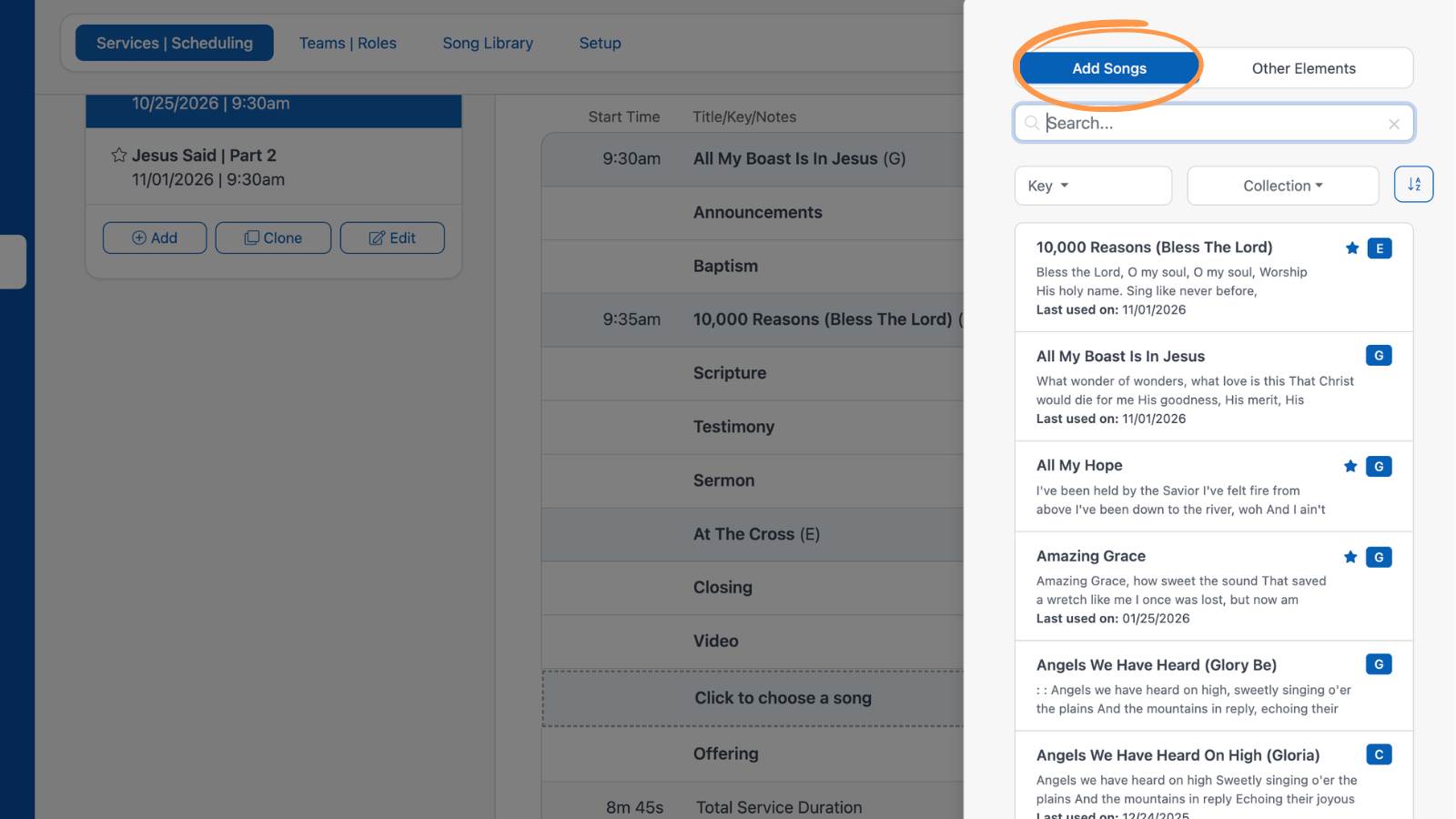
Task: Switch to the Add Songs tab
Action: (x=1109, y=68)
